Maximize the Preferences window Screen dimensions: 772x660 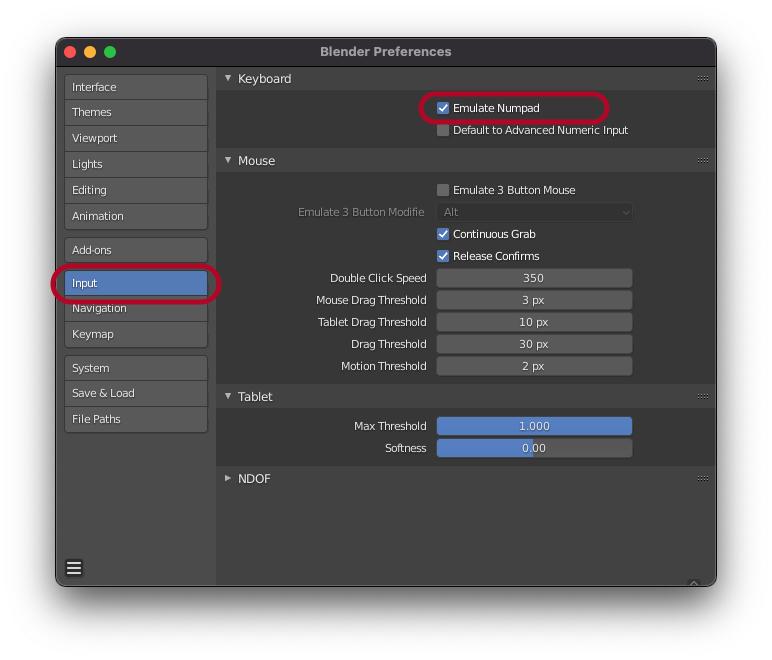click(110, 52)
